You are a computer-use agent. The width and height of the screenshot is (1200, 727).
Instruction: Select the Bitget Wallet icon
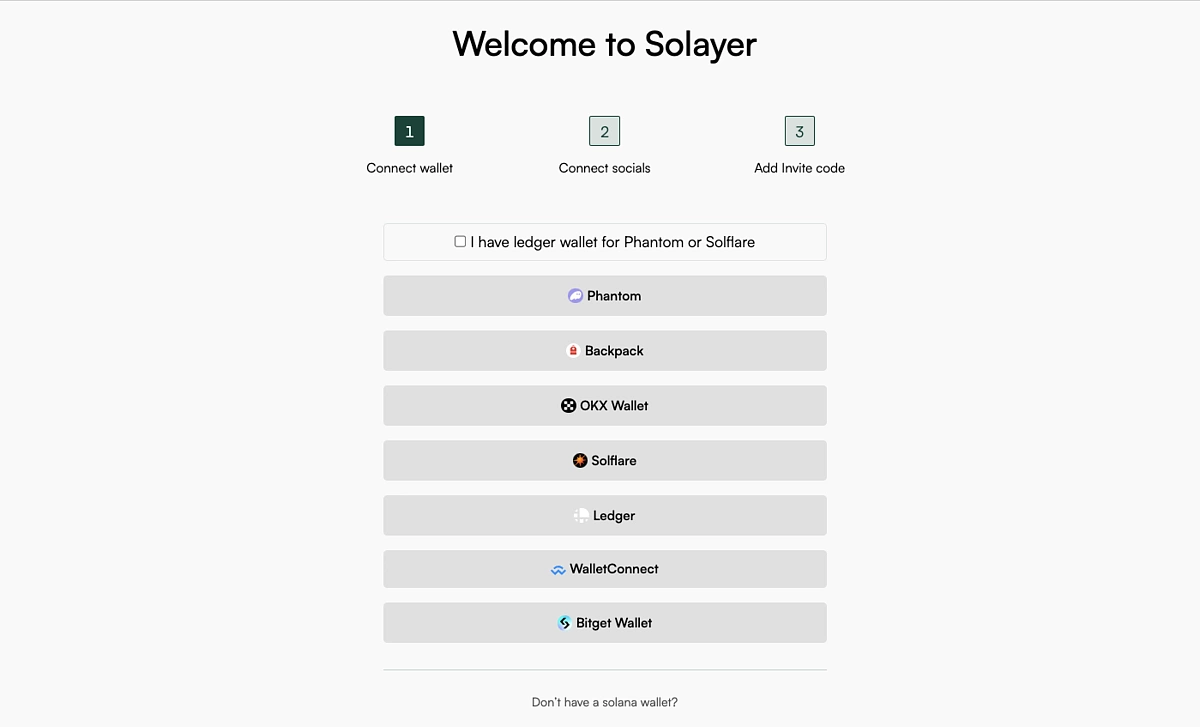coord(564,622)
